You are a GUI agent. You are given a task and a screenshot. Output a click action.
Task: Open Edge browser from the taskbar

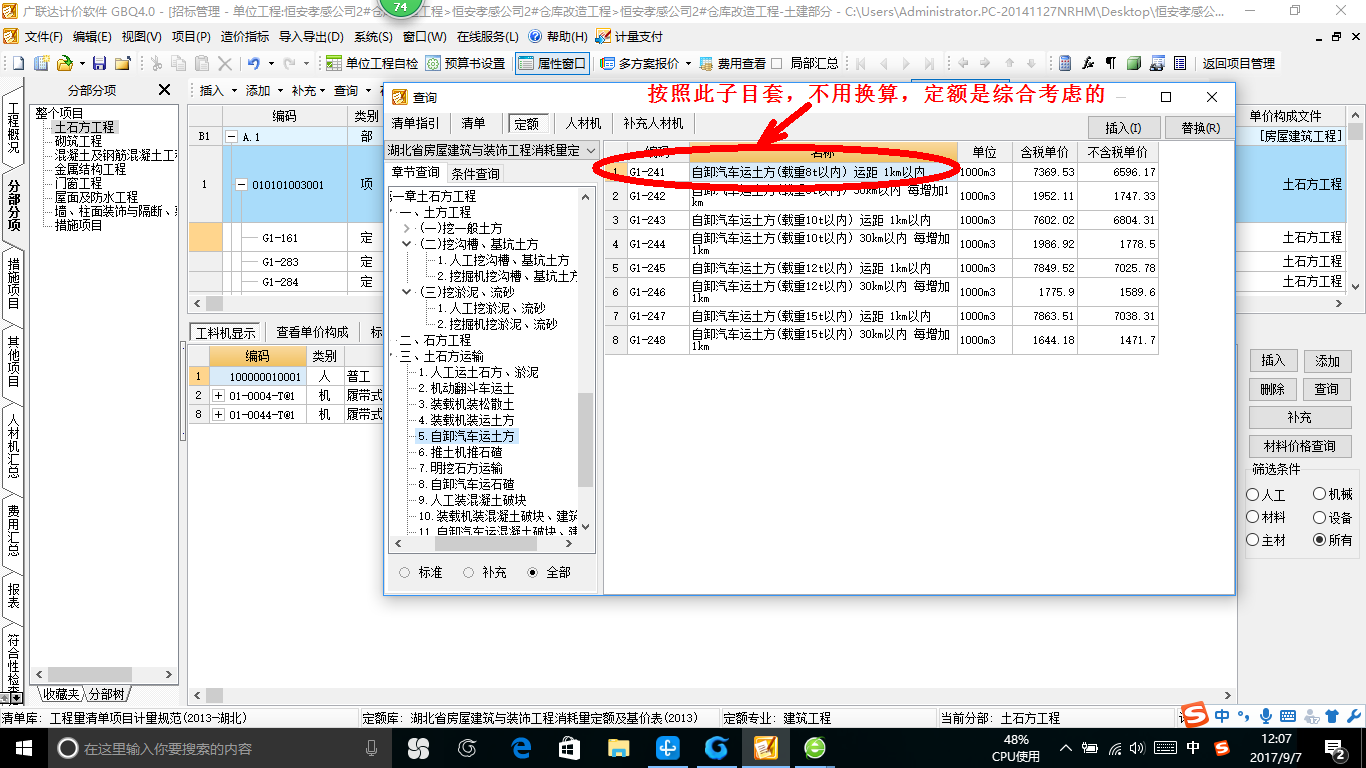click(x=521, y=748)
